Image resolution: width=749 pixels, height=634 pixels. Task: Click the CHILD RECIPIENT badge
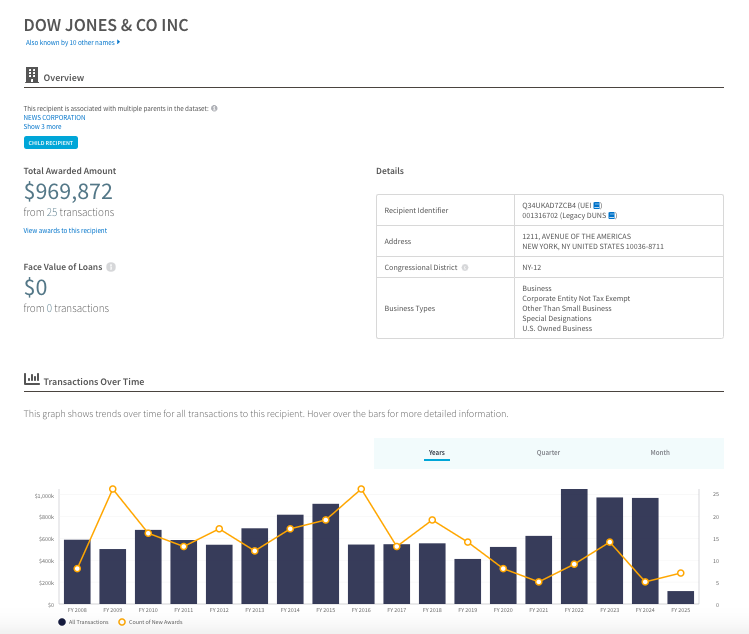50,143
